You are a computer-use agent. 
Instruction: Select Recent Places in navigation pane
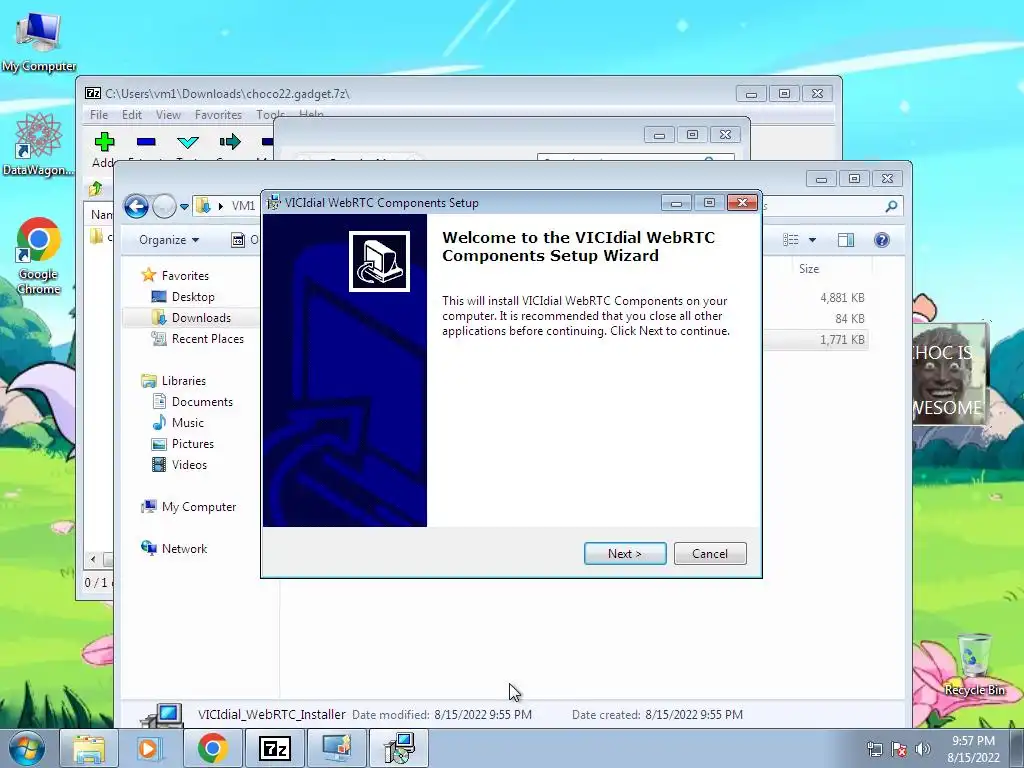point(207,339)
